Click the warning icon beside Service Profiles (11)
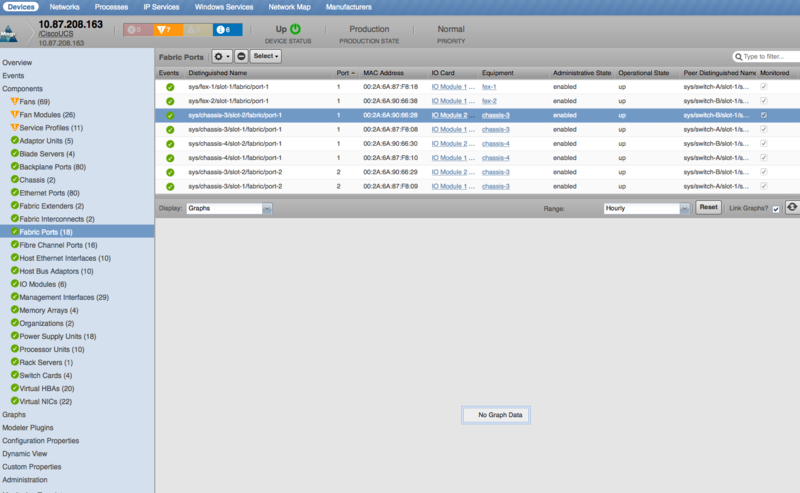 [x=14, y=127]
